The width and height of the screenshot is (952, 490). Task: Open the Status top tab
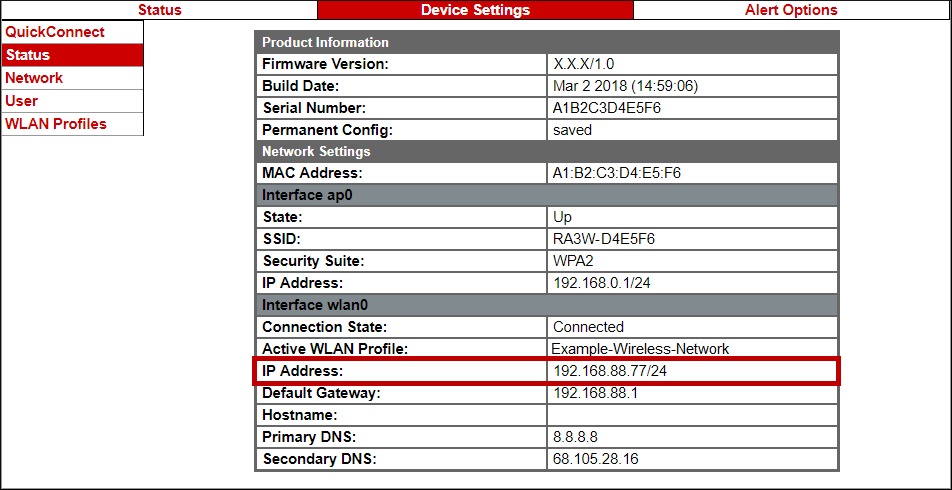[x=160, y=10]
